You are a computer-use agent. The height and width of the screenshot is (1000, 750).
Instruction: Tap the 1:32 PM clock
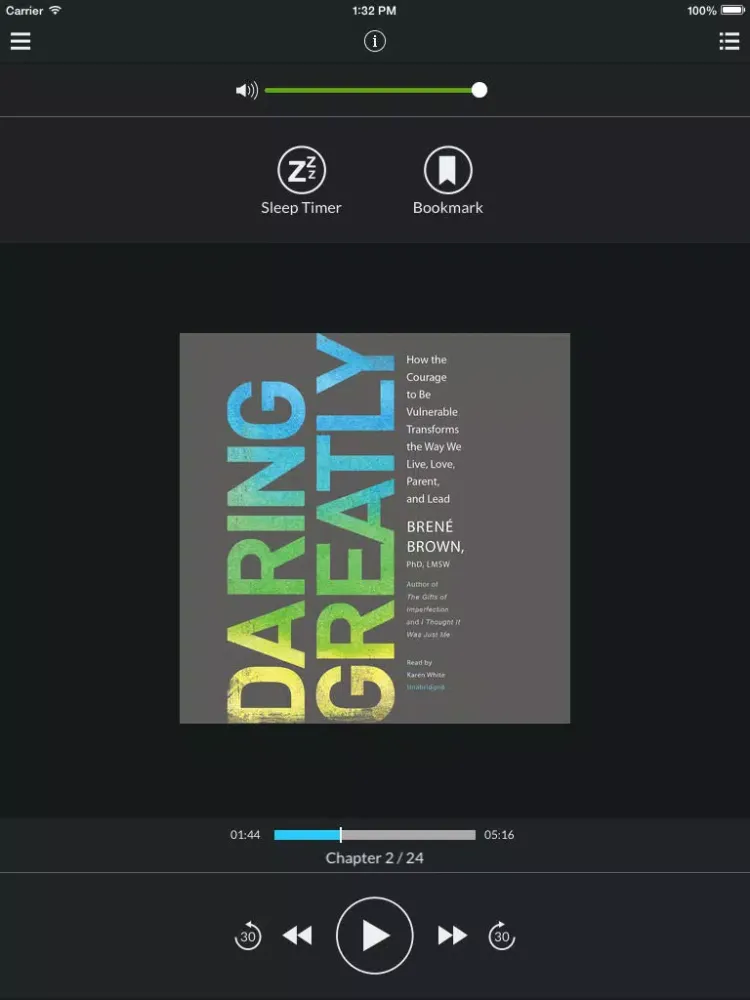pos(374,11)
